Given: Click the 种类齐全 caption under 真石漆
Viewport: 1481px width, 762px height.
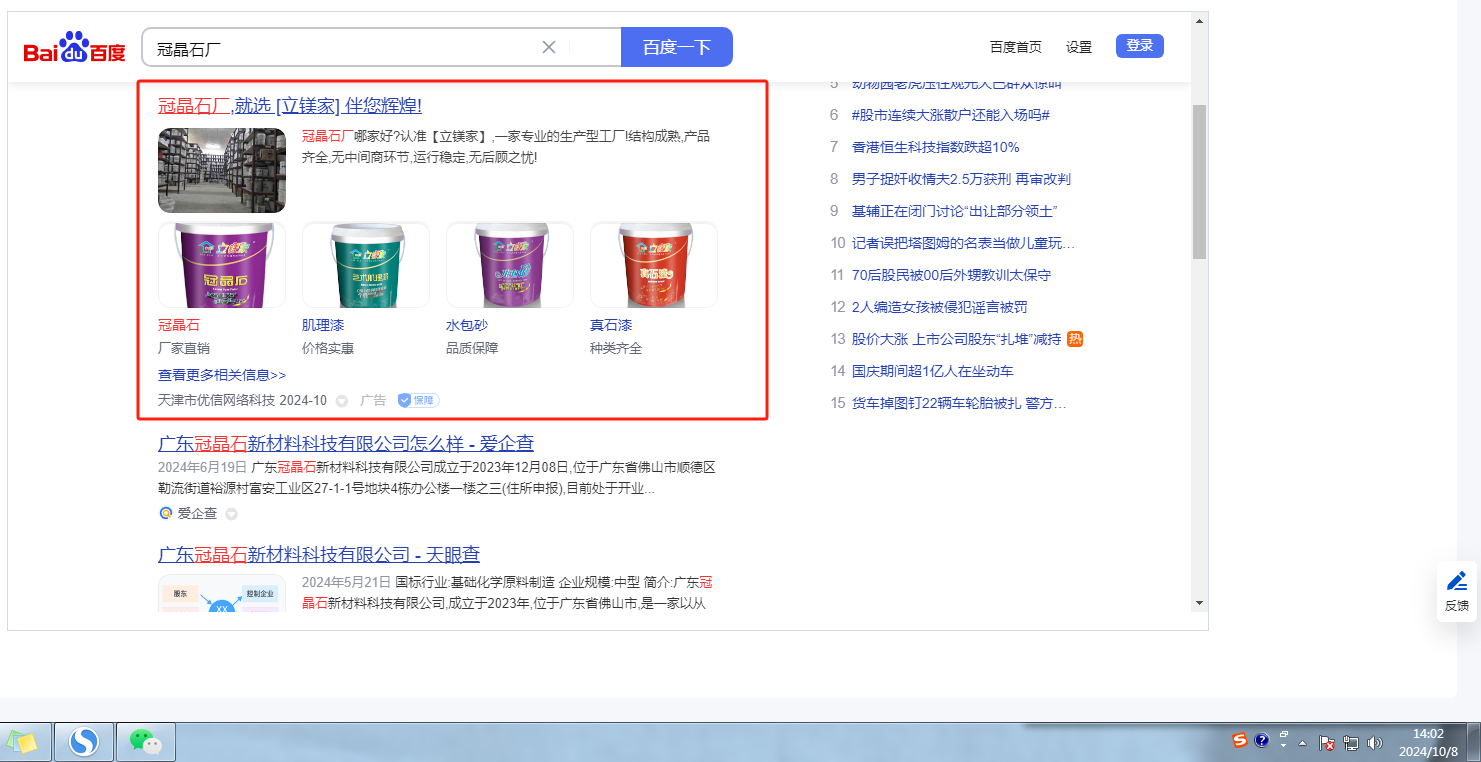Looking at the screenshot, I should point(616,348).
